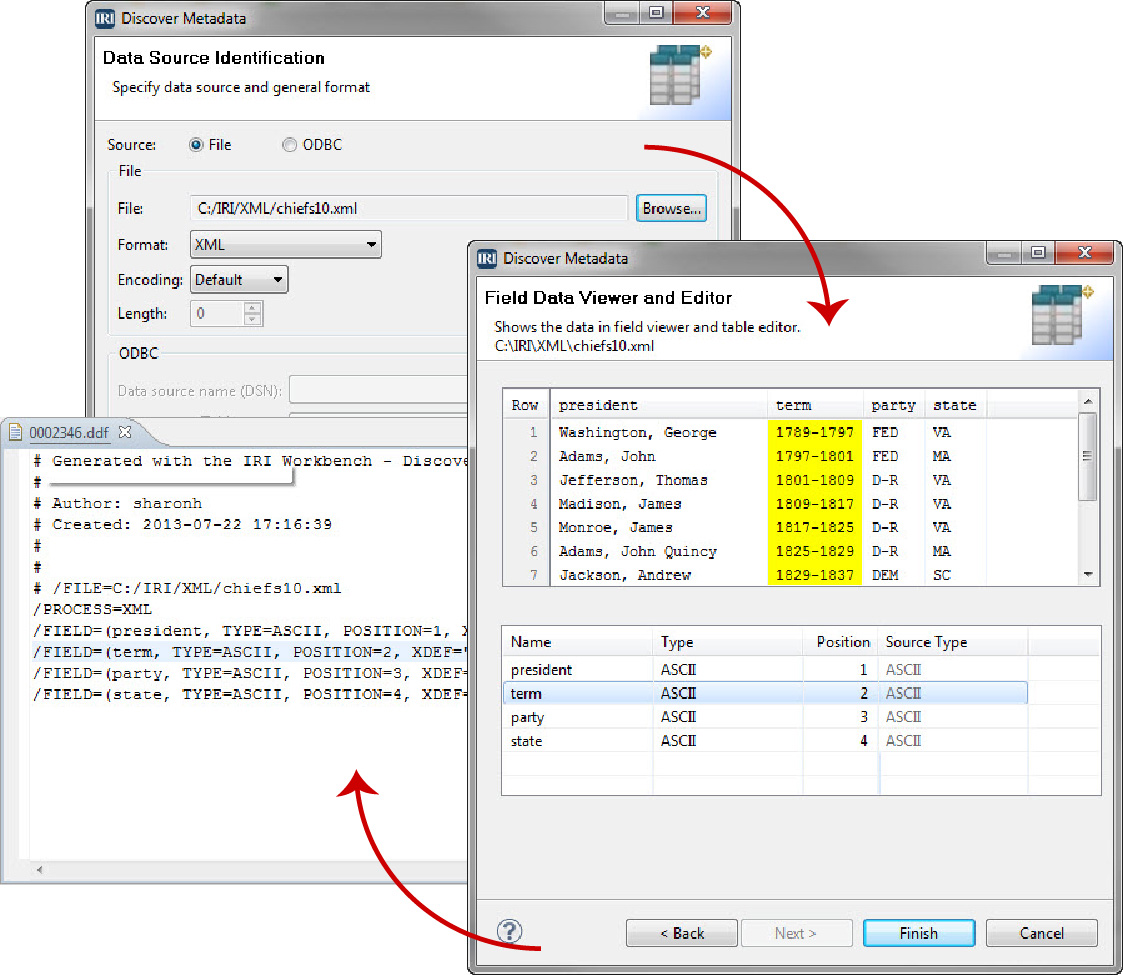Close the 0002346.ddf editor tab
Viewport: 1123px width, 975px height.
tap(125, 432)
